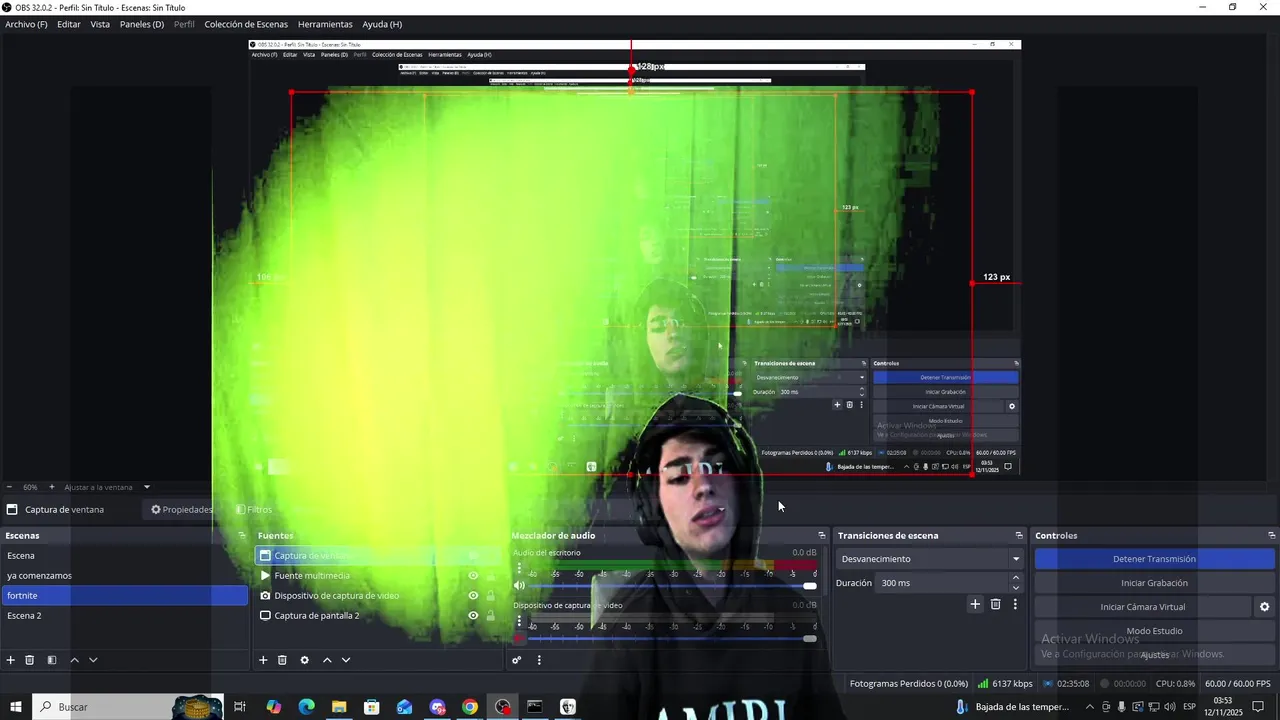The image size is (1280, 720).
Task: Open scene filters icon in Escenas toolbar
Action: [x=52, y=660]
